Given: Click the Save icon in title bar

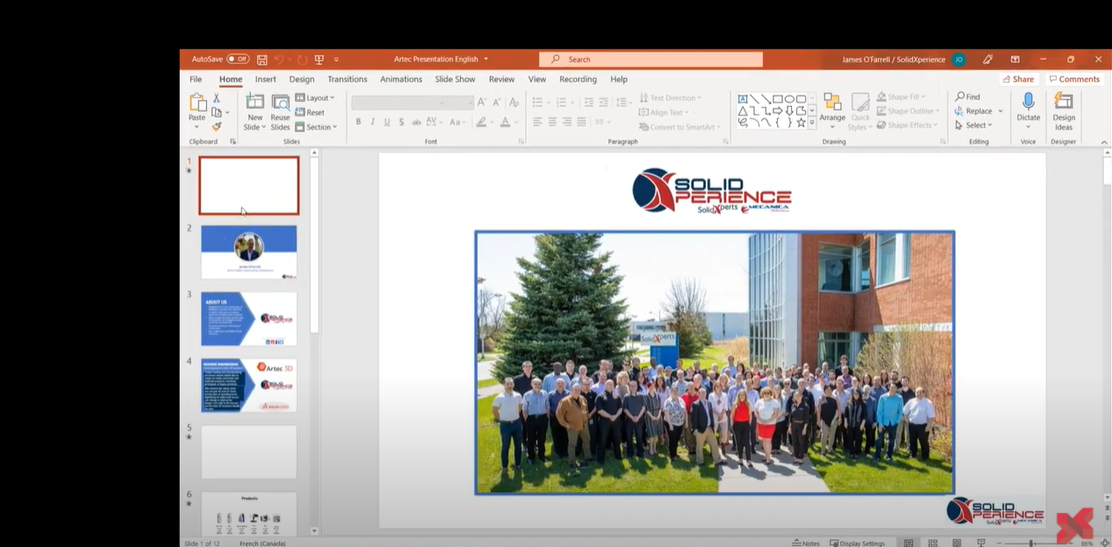Looking at the screenshot, I should [x=262, y=60].
